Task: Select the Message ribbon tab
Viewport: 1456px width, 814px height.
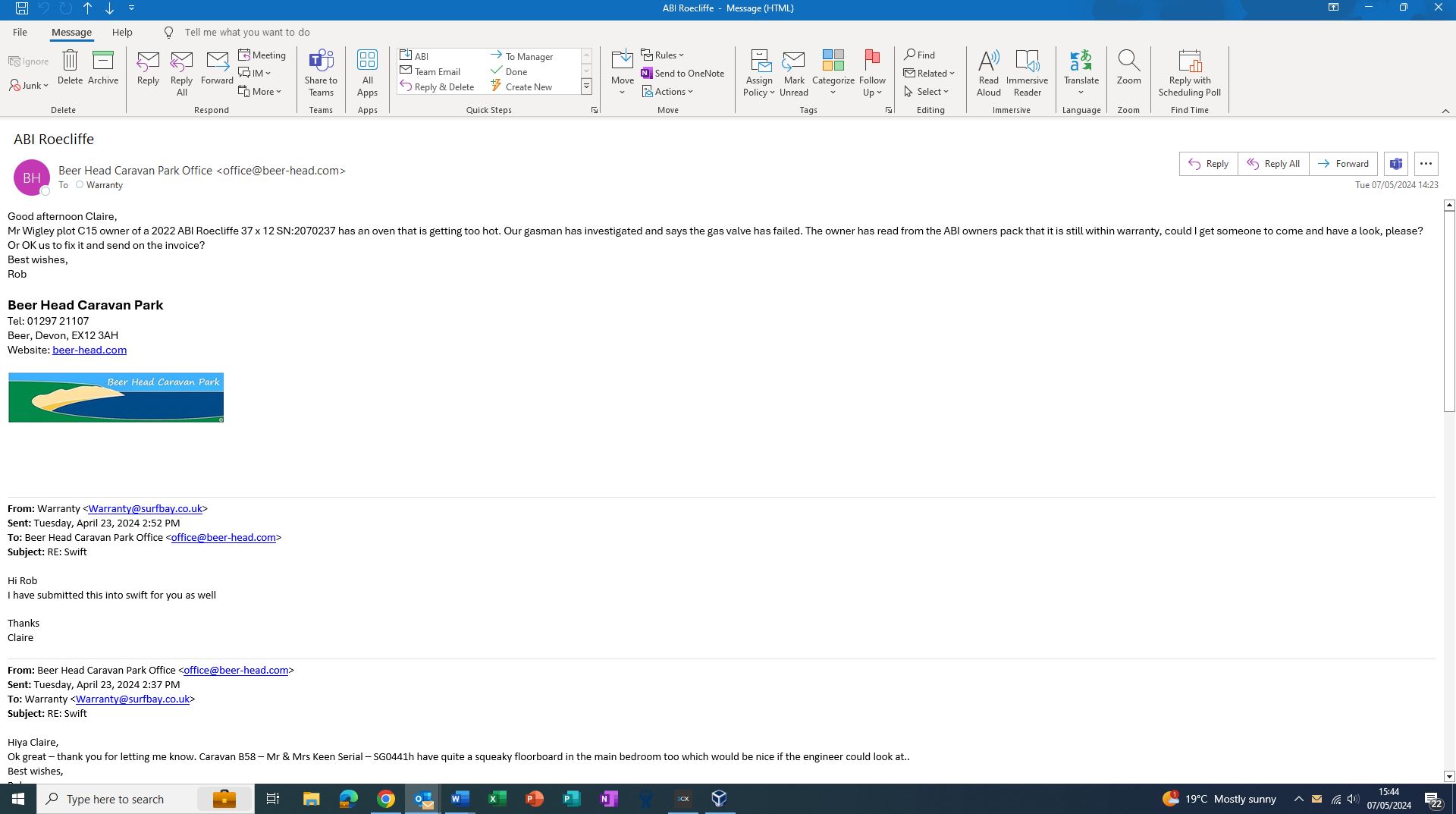Action: tap(71, 33)
